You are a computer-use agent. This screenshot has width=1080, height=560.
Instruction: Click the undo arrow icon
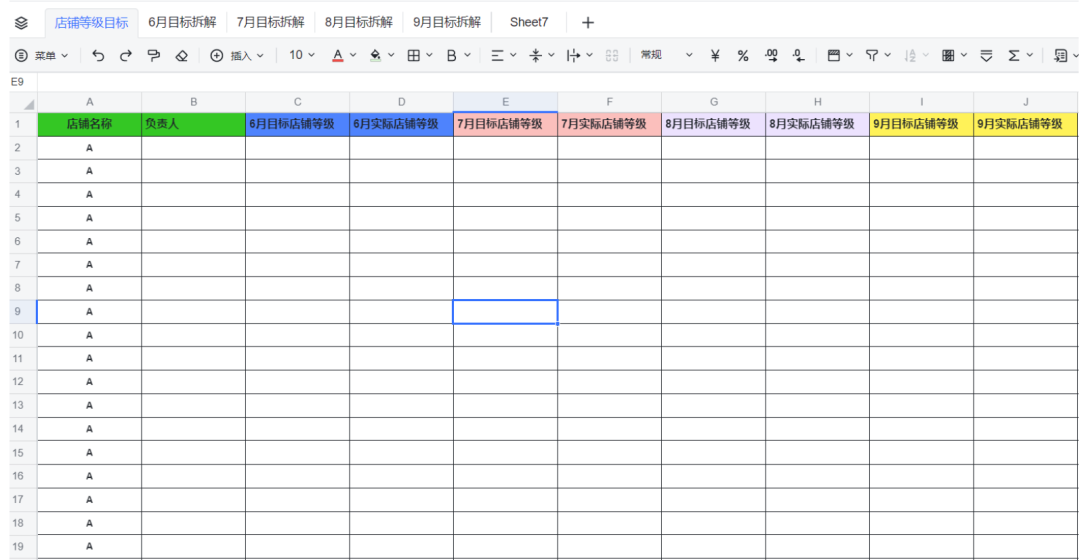(x=98, y=56)
